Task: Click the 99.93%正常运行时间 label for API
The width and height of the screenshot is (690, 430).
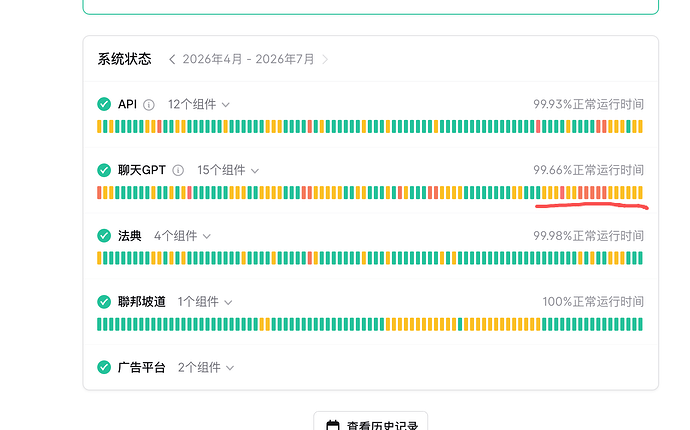Action: coord(588,104)
